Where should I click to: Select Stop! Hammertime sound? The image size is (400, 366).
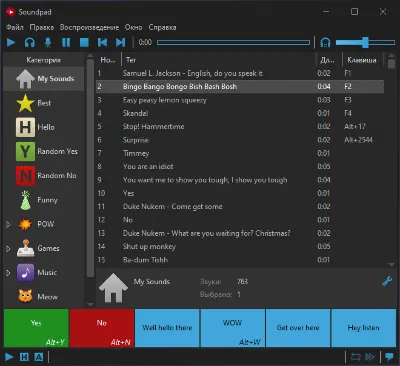[x=240, y=127]
